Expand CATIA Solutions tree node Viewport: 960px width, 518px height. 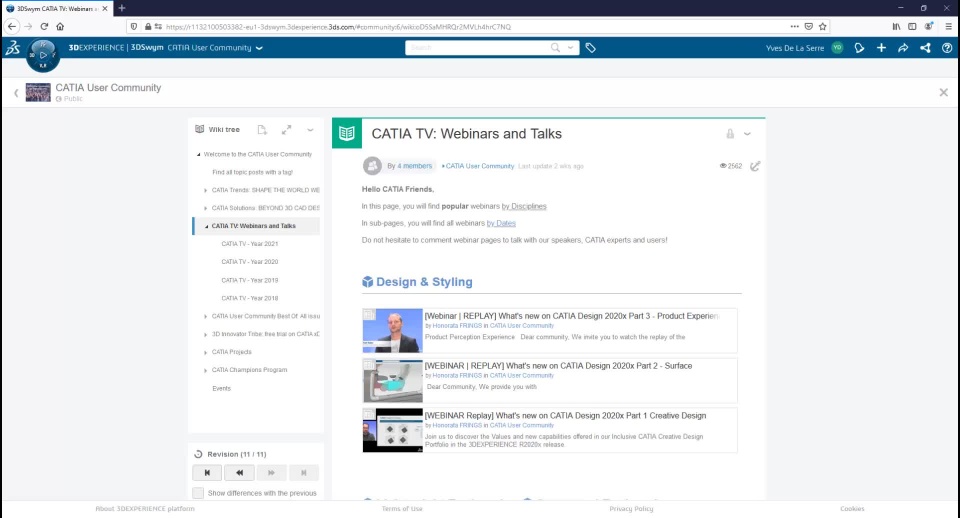[x=206, y=208]
